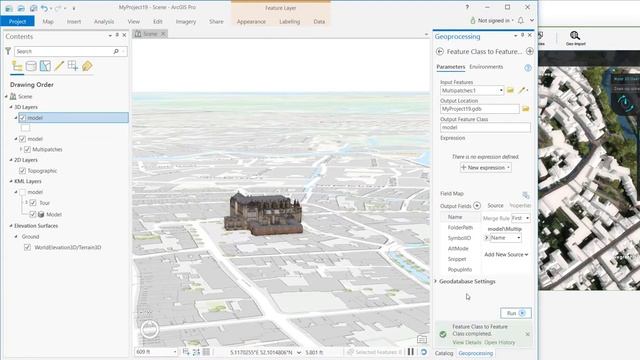Click the Output Feature Class text field
Screen dimensions: 640x360
click(485, 127)
